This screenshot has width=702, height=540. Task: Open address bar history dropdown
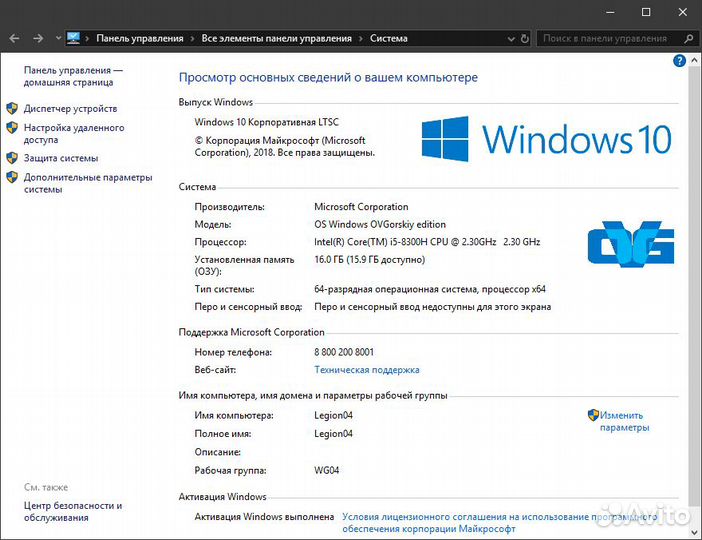(x=511, y=39)
